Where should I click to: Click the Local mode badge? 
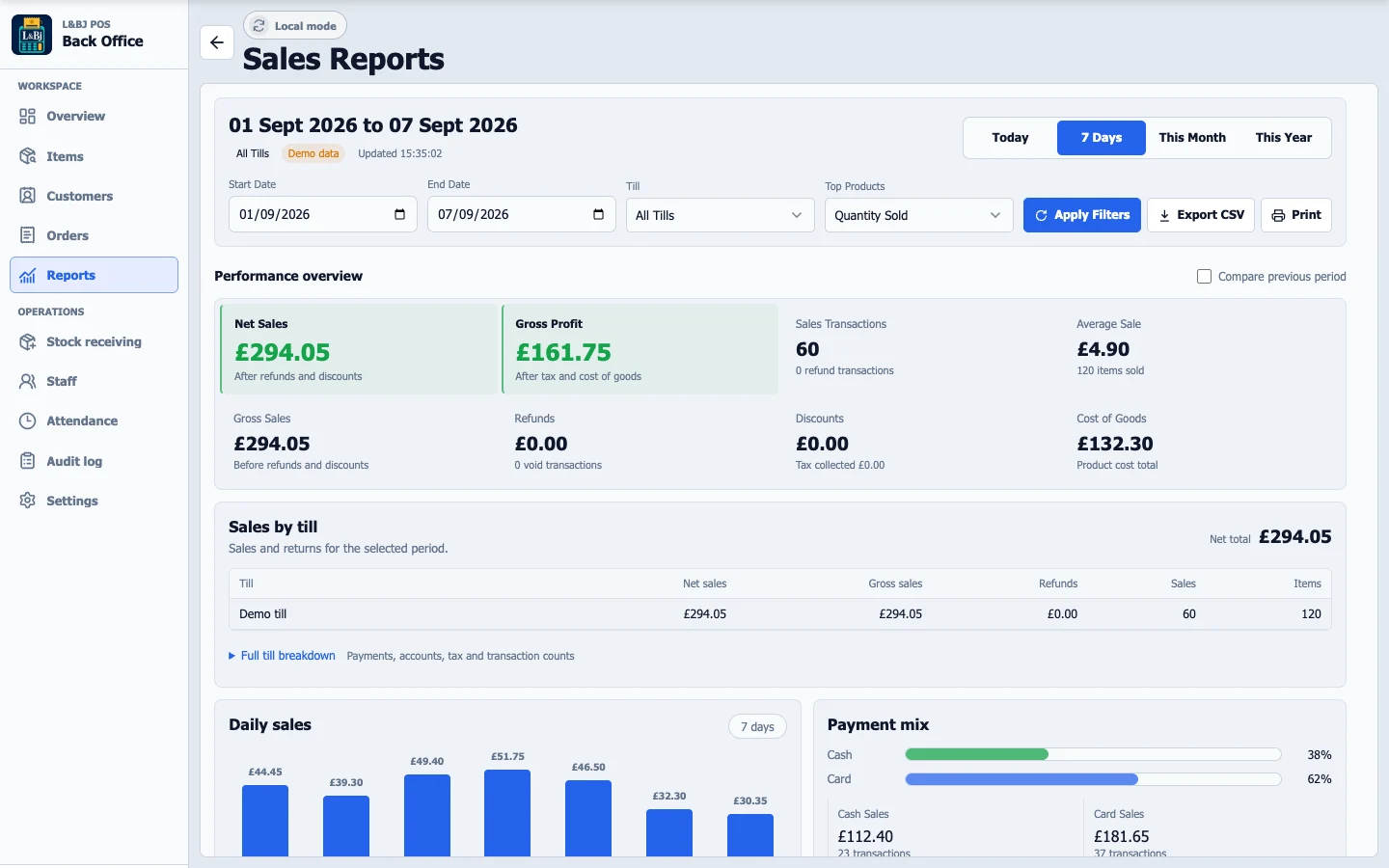[x=295, y=26]
